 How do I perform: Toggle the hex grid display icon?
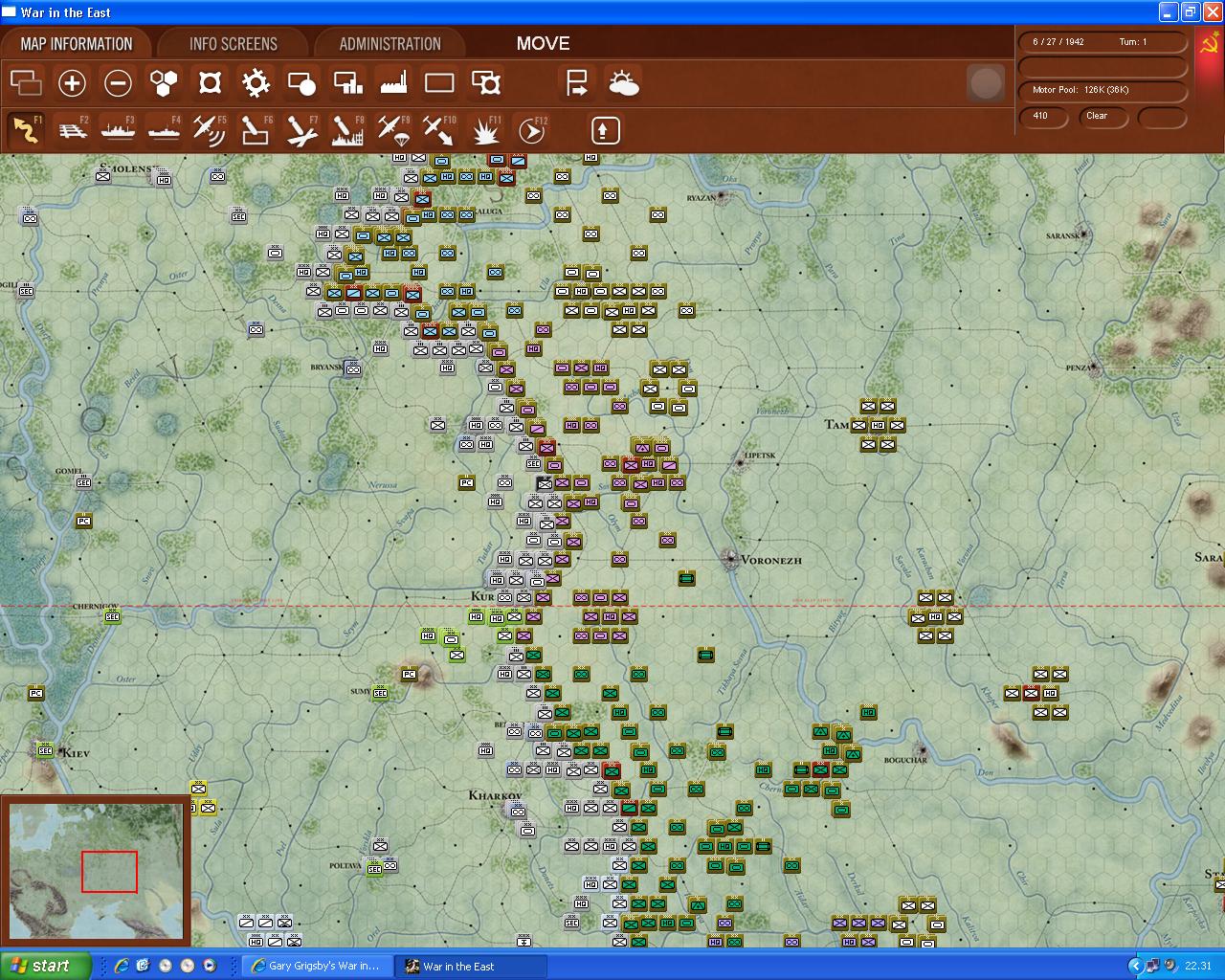165,83
